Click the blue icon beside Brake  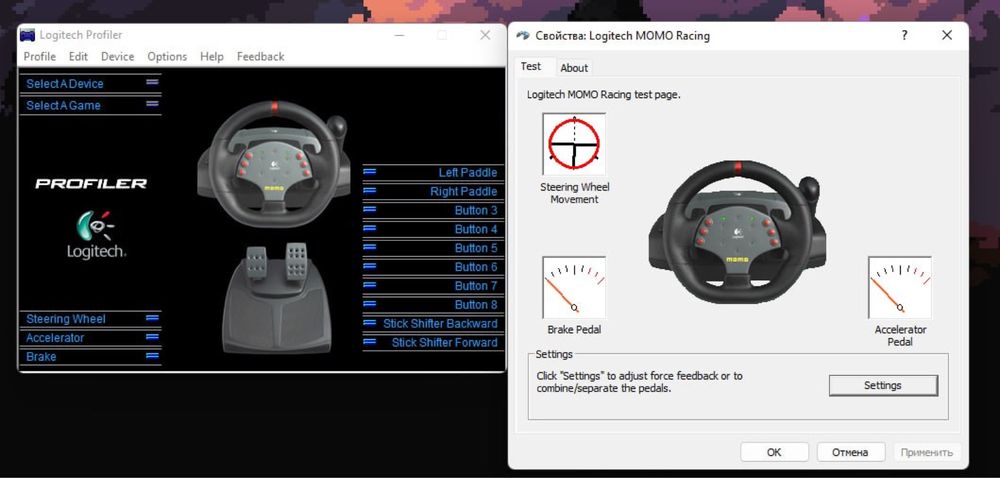tap(152, 355)
